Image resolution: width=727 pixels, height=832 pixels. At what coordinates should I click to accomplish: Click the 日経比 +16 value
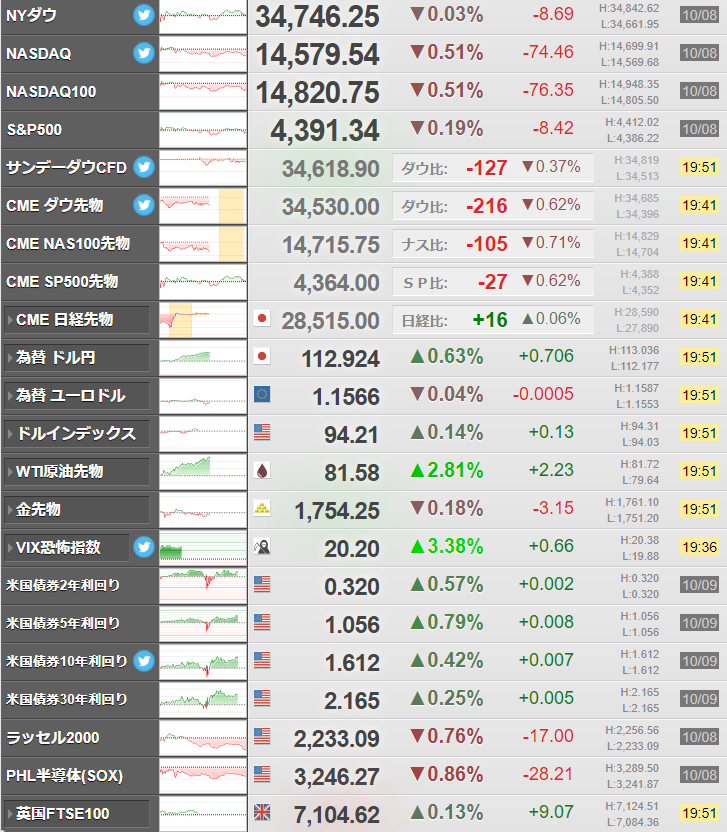[490, 320]
